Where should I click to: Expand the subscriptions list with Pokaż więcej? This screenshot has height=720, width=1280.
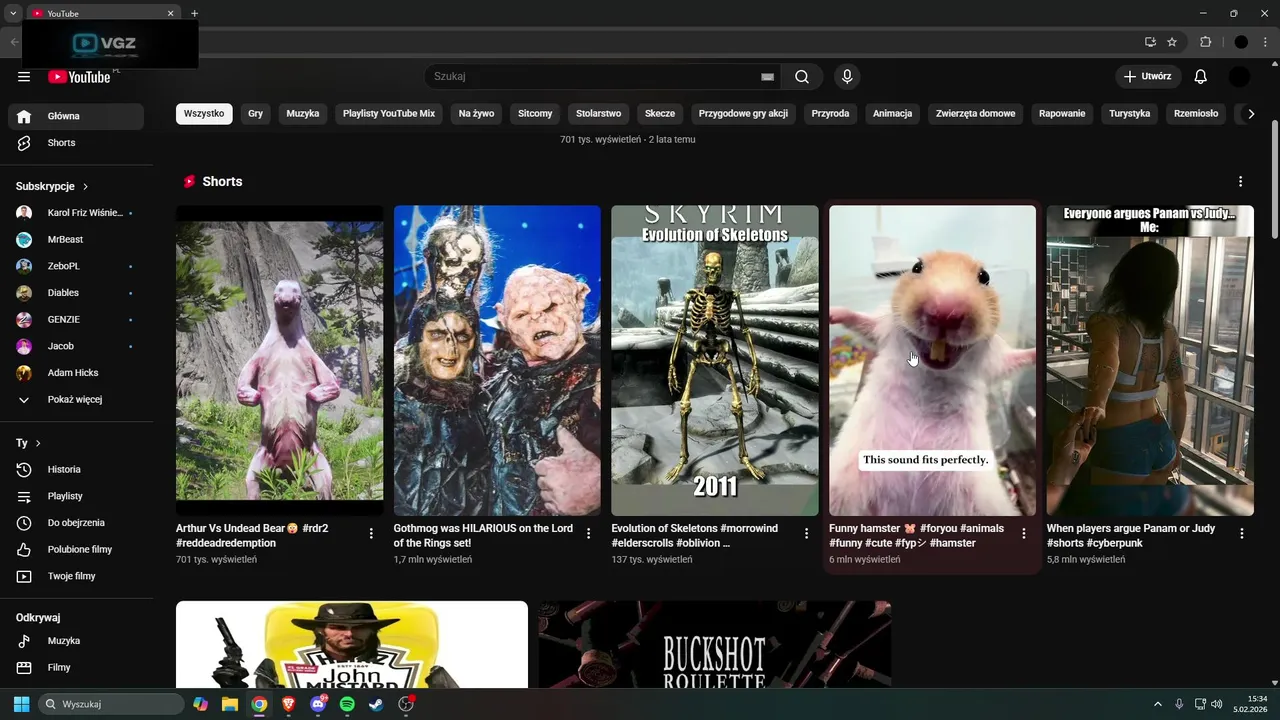click(76, 399)
